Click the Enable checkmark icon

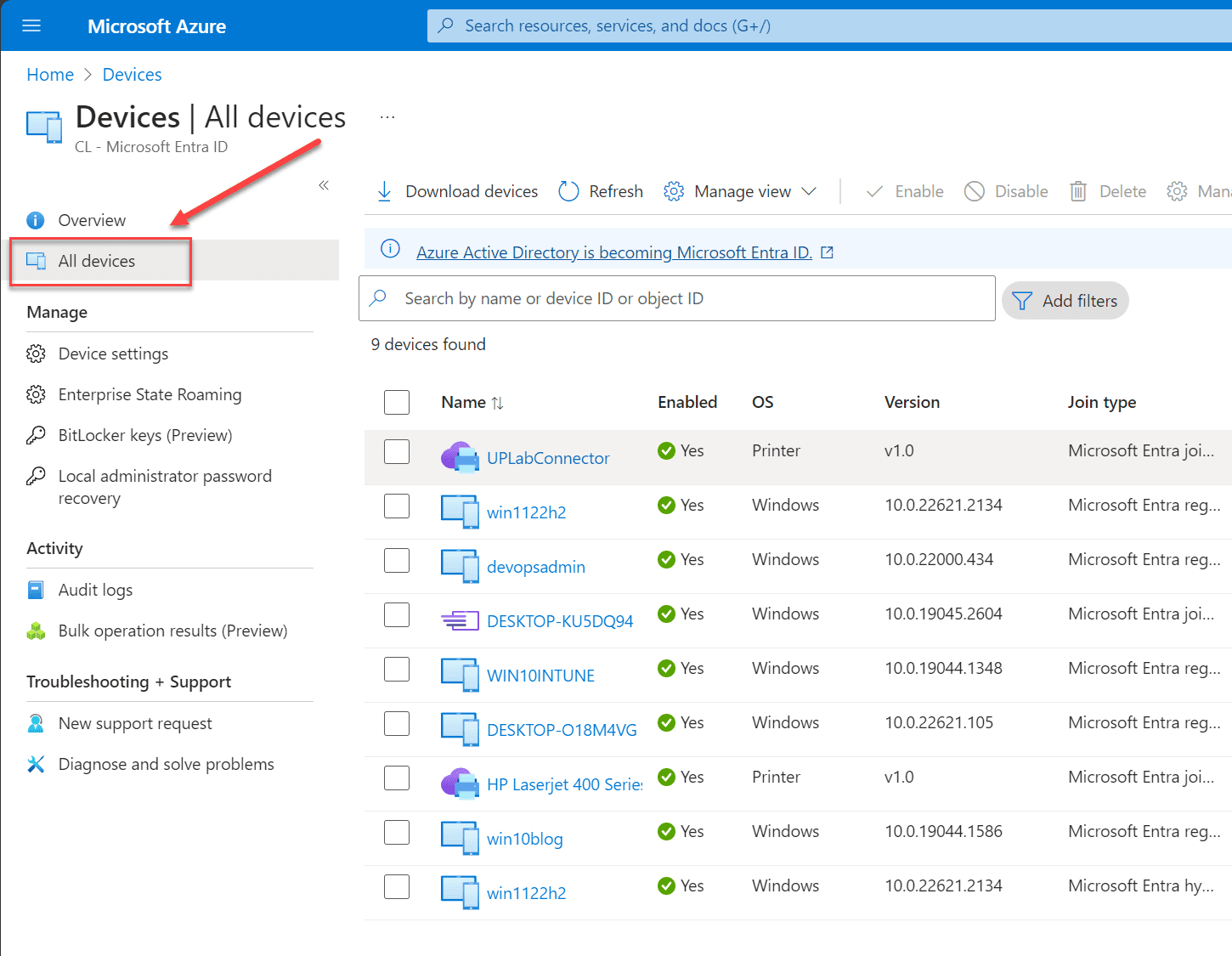click(x=874, y=191)
